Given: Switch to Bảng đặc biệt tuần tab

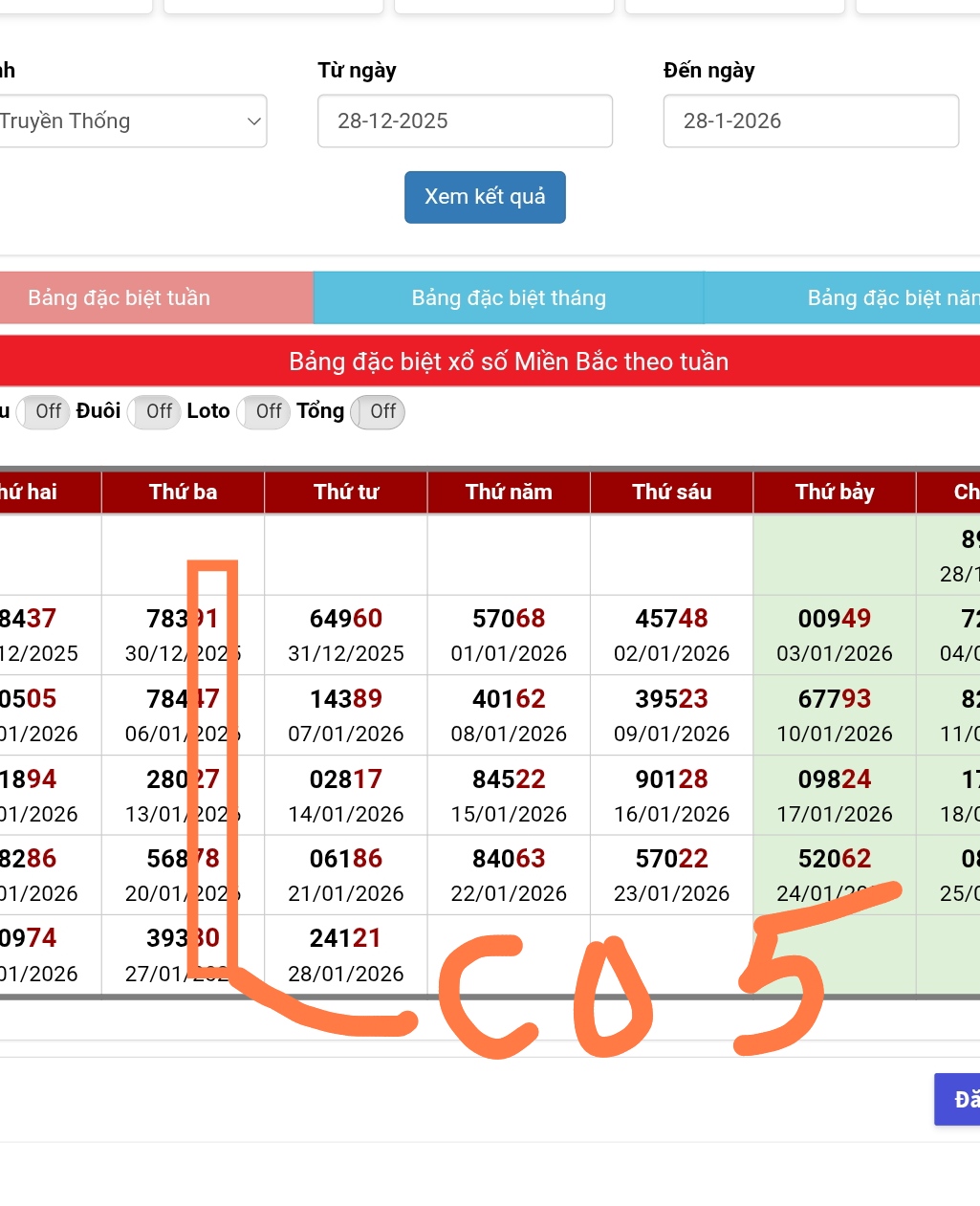Looking at the screenshot, I should pyautogui.click(x=156, y=297).
